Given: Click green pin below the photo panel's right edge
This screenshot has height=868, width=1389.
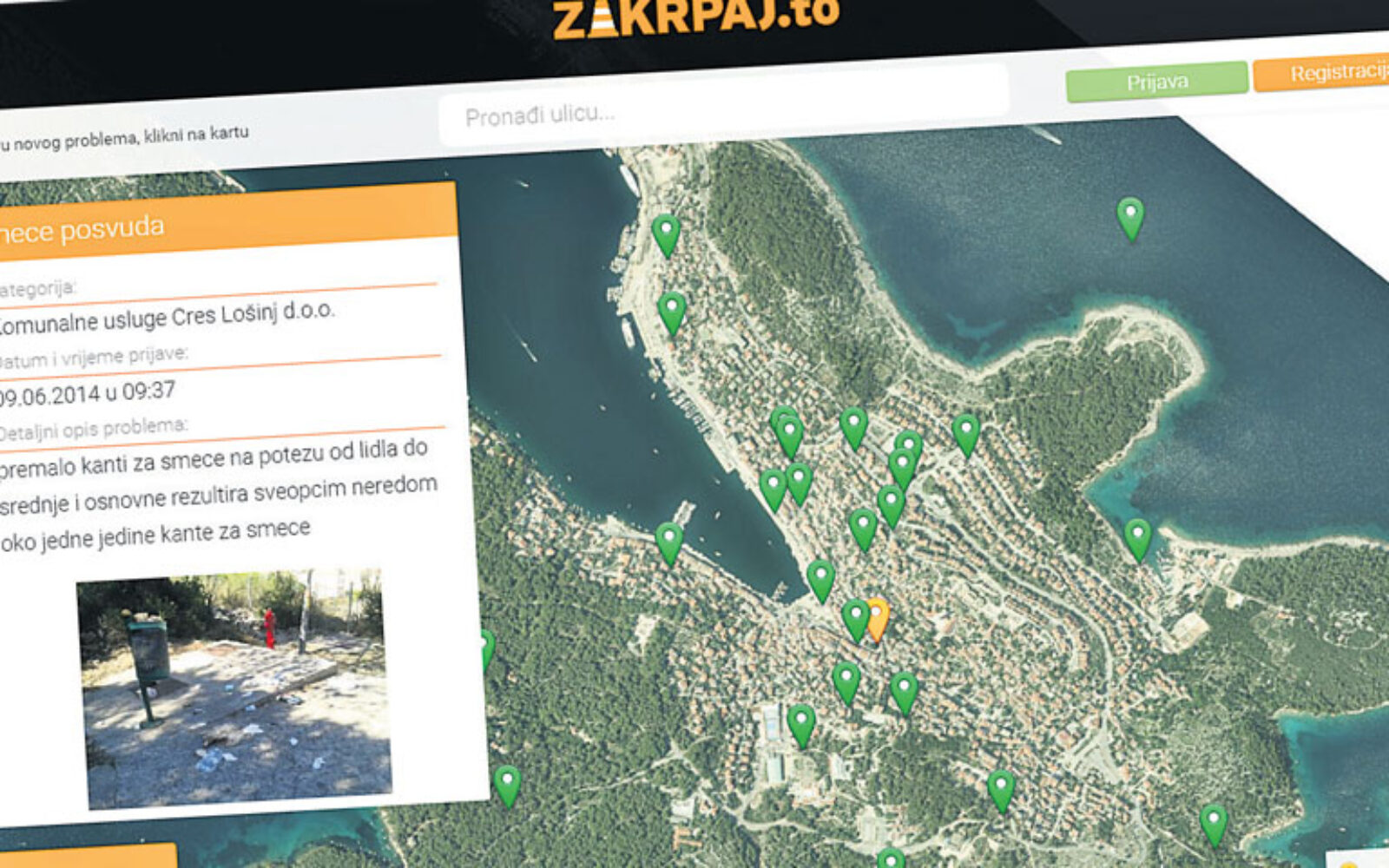Looking at the screenshot, I should point(507,785).
